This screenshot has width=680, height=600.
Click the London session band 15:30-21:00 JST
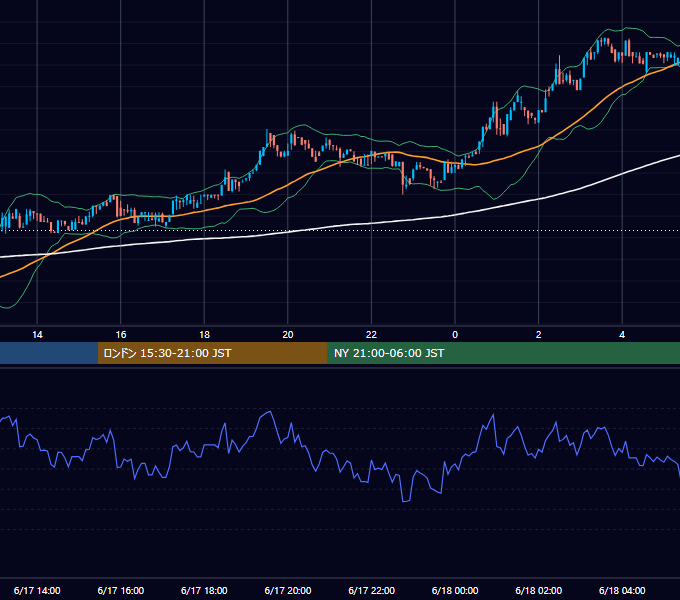[212, 353]
